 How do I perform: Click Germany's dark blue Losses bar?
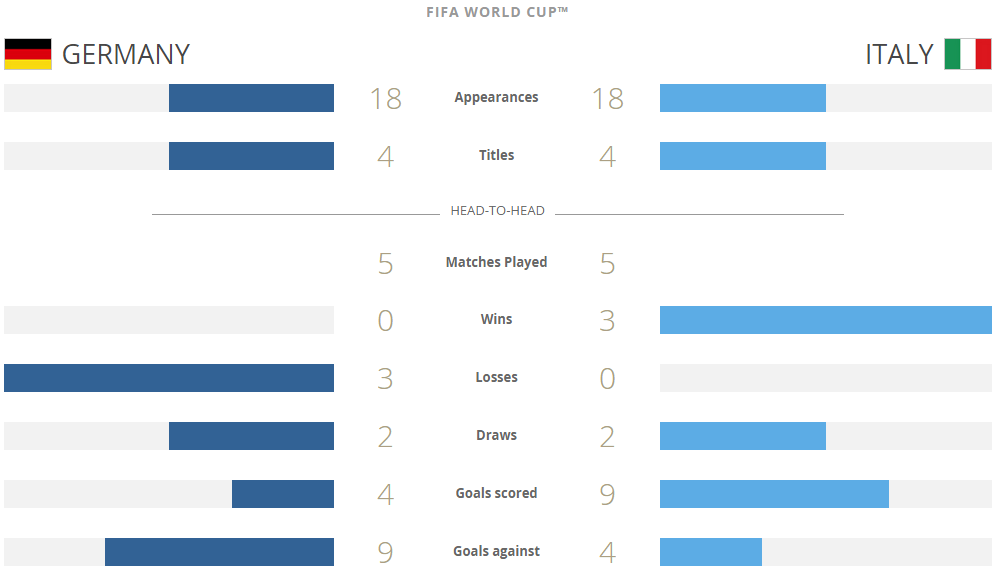tap(169, 378)
